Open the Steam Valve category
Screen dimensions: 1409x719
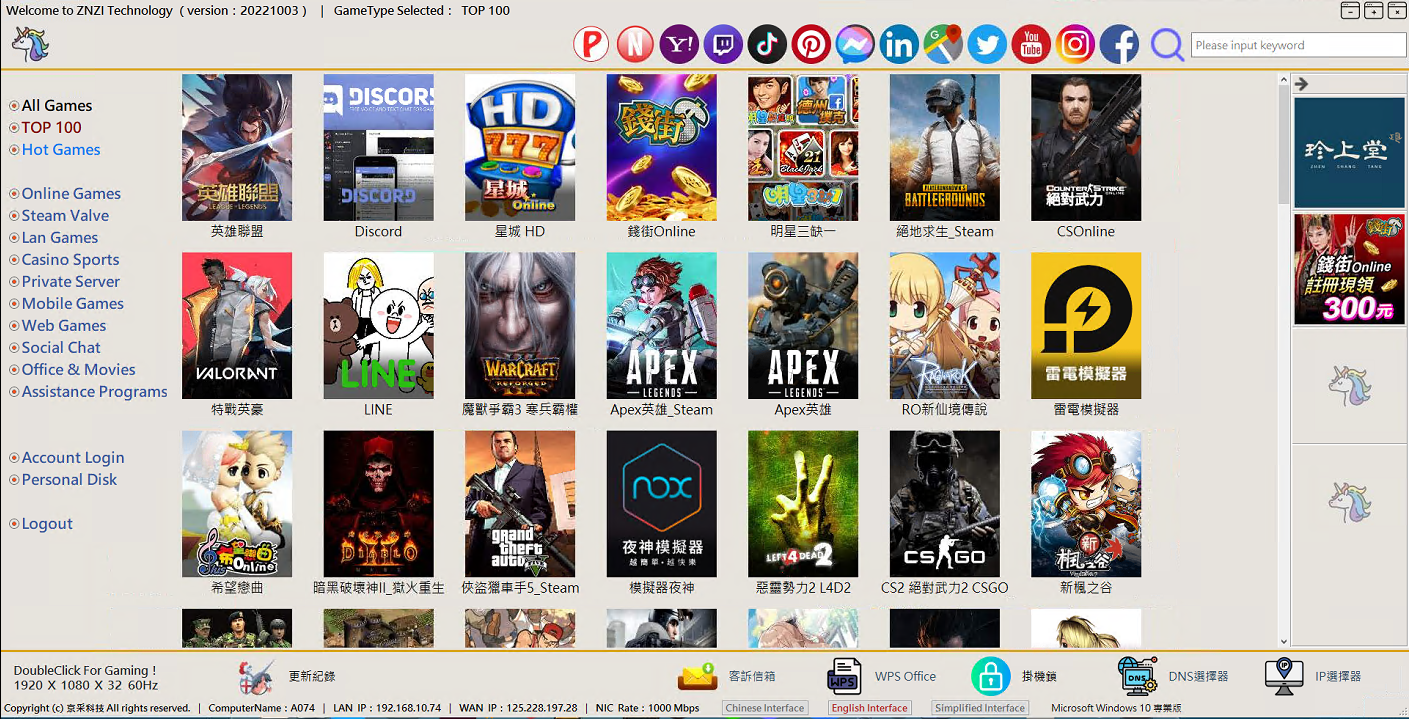65,215
